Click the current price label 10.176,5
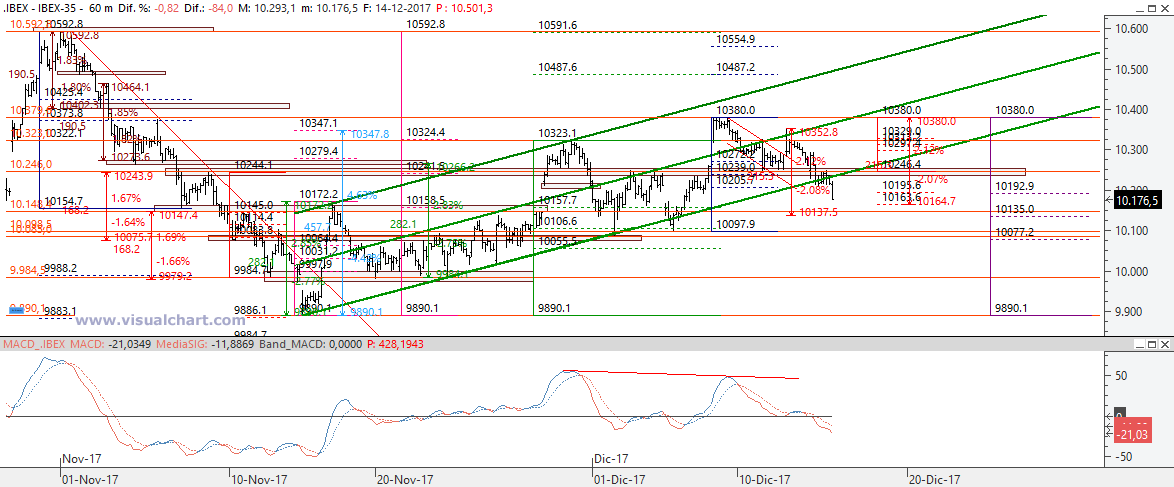Screen dimensions: 1174x487 coord(1140,201)
